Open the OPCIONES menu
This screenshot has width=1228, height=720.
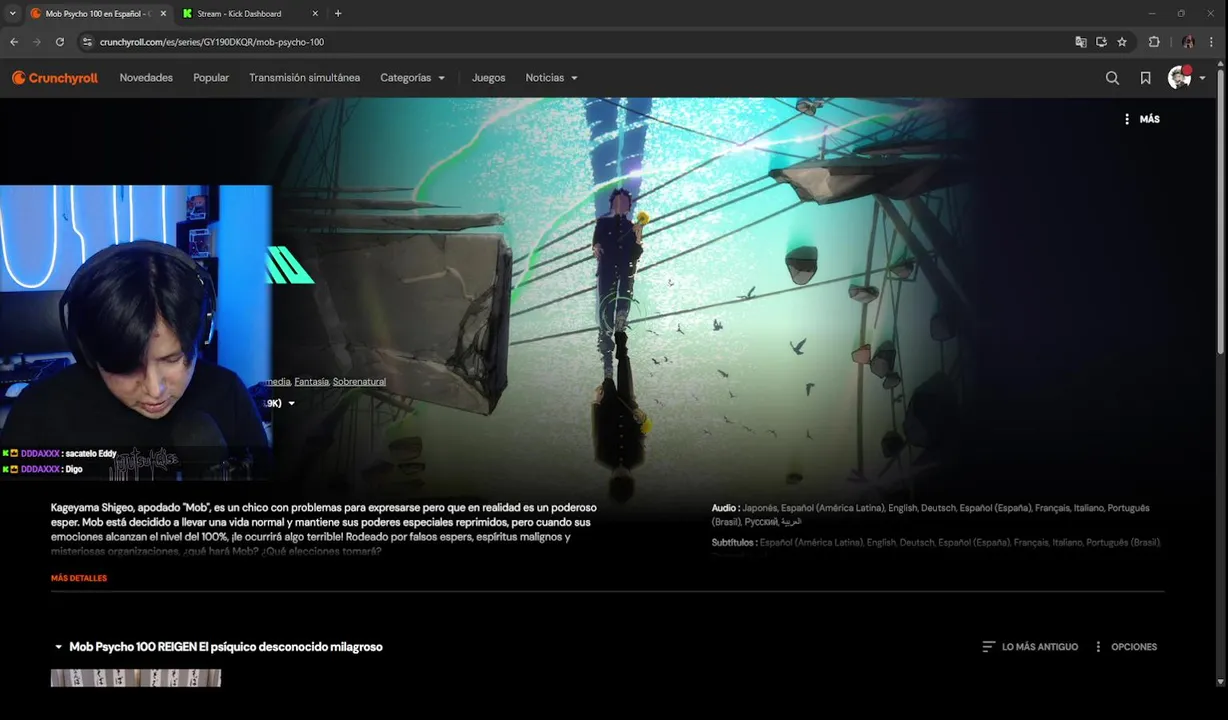pyautogui.click(x=1125, y=647)
